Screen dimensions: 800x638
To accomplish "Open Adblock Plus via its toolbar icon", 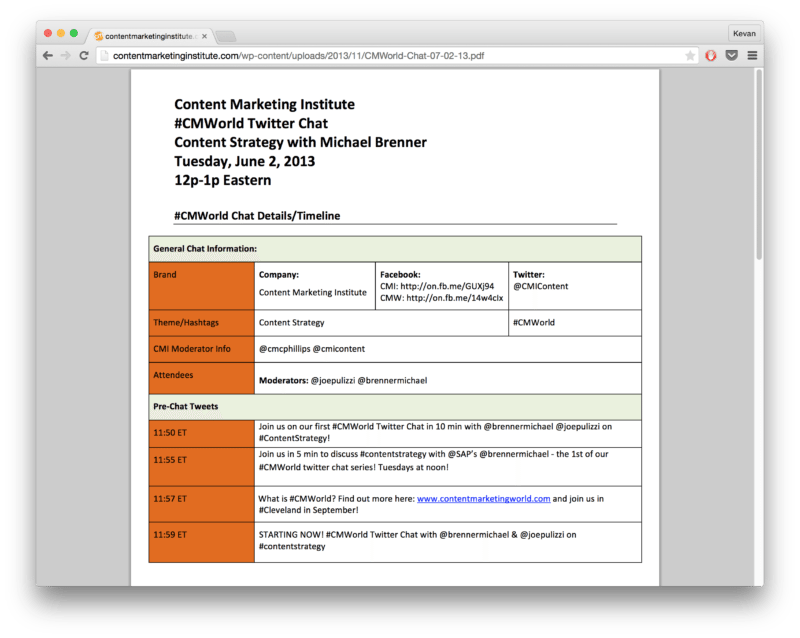I will click(711, 56).
